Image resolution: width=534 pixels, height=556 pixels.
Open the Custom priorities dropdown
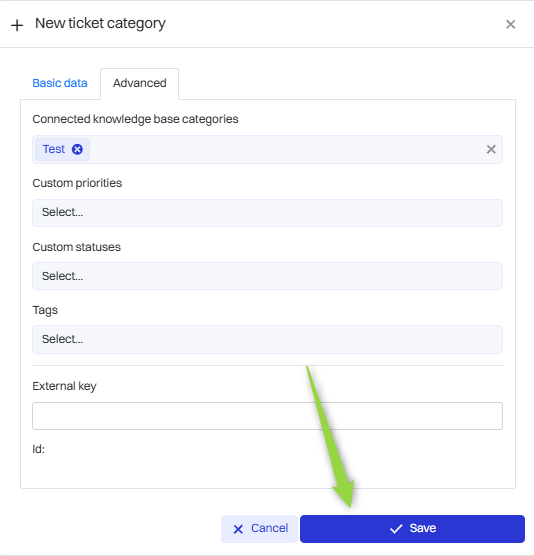pyautogui.click(x=267, y=213)
